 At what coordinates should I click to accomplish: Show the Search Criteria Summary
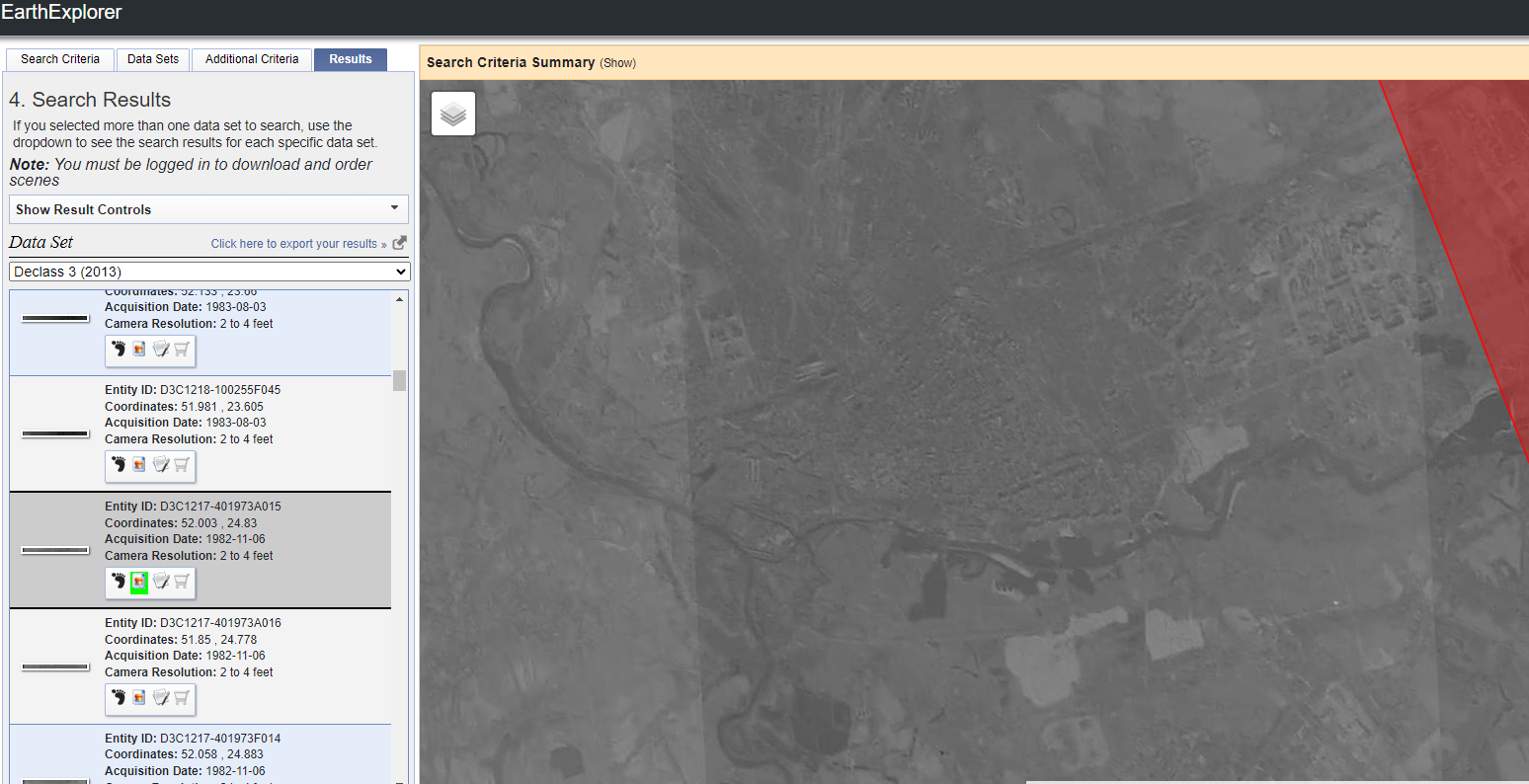point(618,63)
